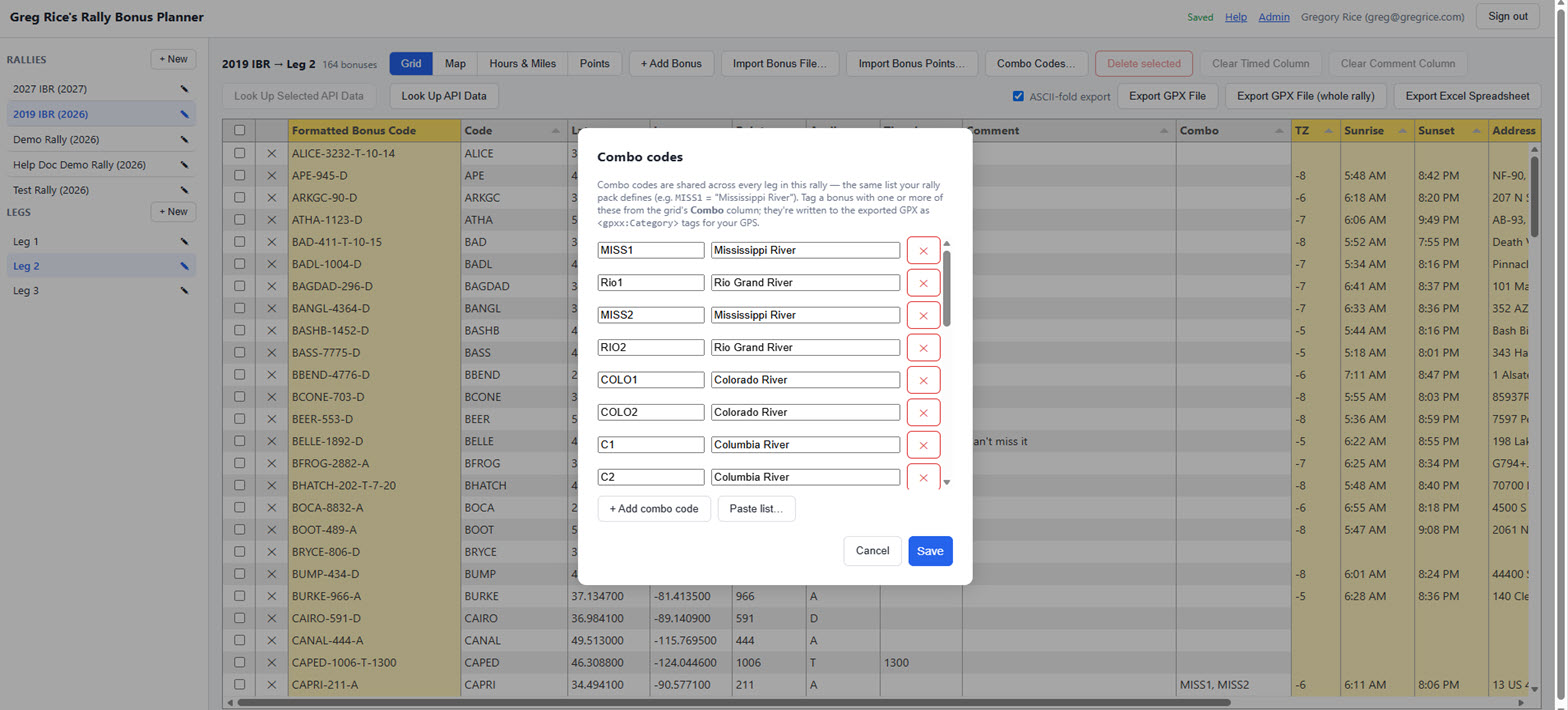
Task: Edit the 2019 IBR rally with pencil icon
Action: tap(184, 114)
